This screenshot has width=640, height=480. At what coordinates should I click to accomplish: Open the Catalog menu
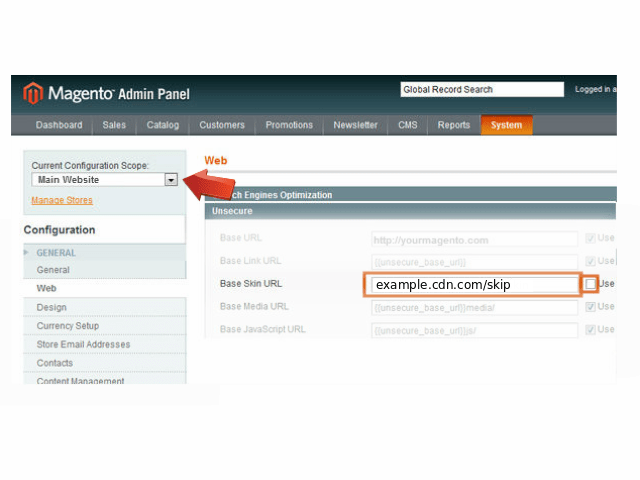pos(162,125)
